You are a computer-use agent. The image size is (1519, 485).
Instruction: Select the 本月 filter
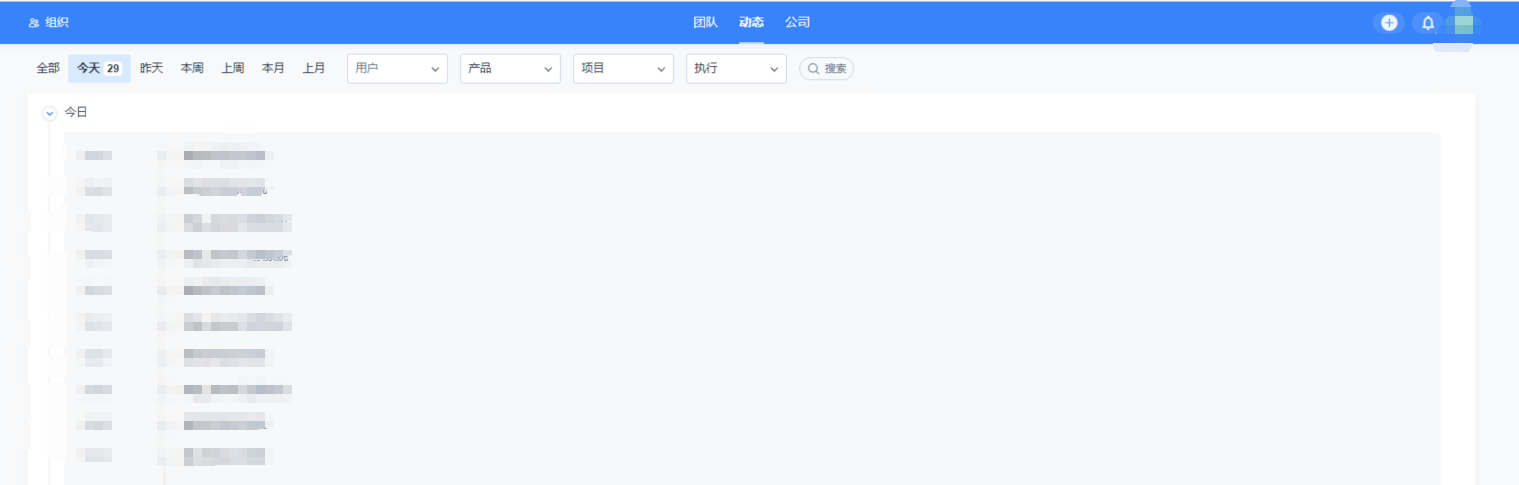click(x=273, y=69)
